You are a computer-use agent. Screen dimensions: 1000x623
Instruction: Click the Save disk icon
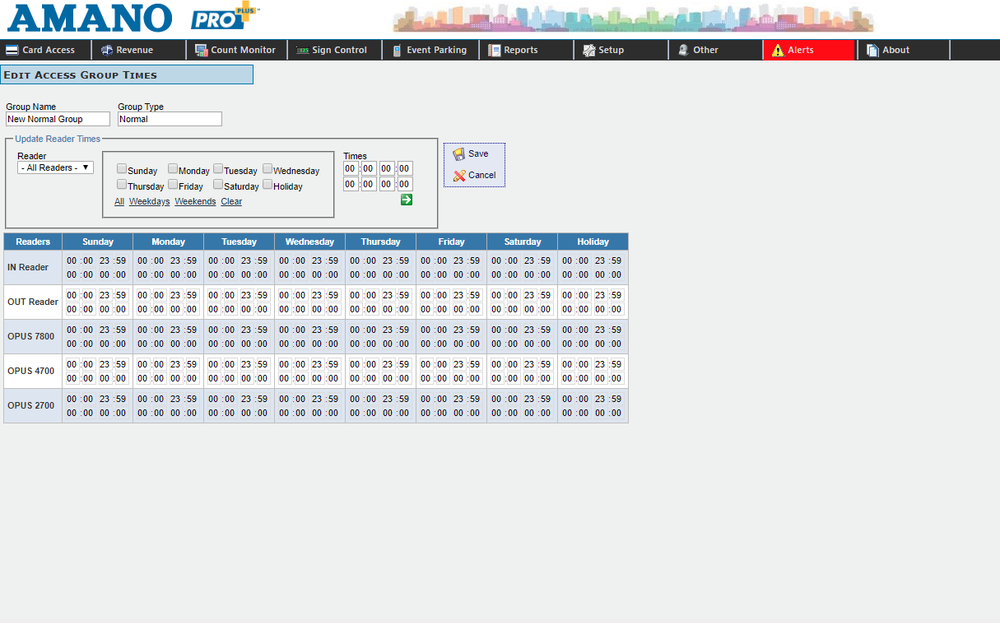459,154
